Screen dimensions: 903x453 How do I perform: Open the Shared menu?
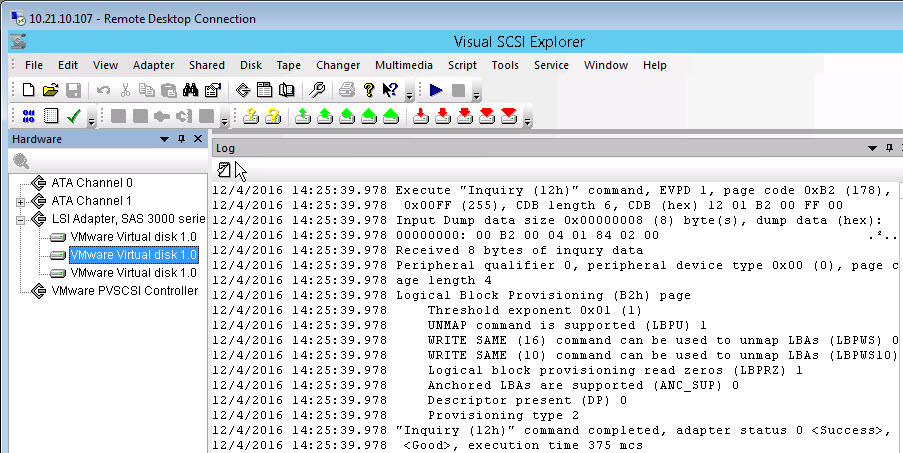207,65
